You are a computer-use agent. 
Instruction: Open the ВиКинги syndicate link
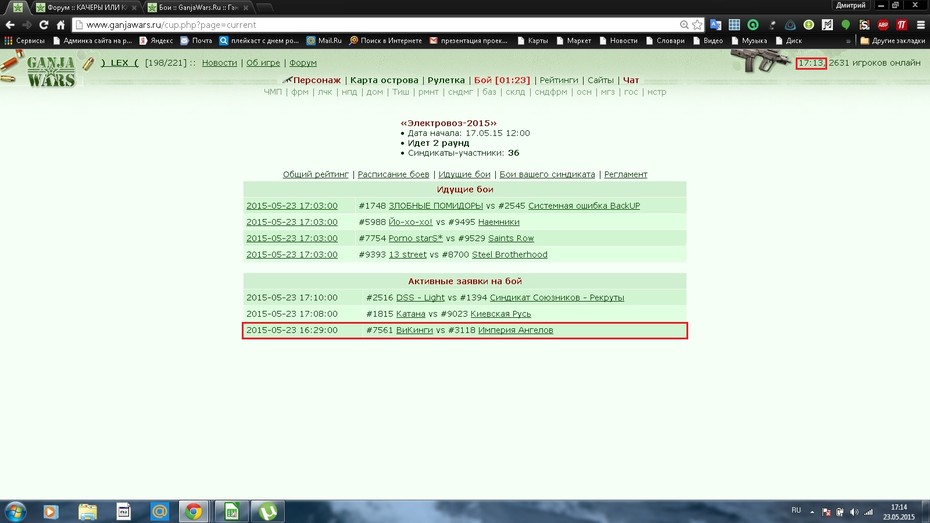415,330
